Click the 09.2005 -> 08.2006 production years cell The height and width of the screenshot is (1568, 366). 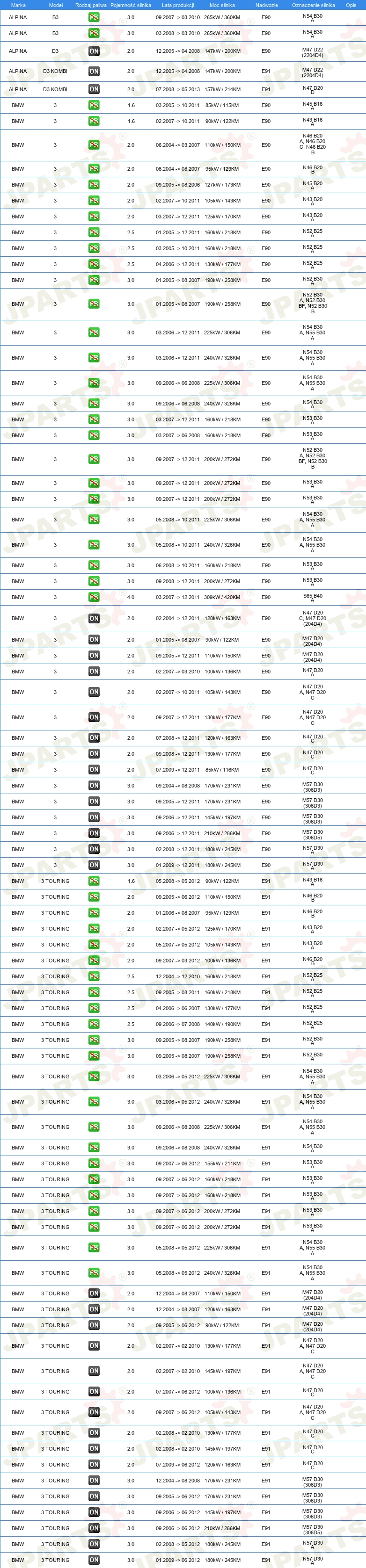[x=178, y=185]
